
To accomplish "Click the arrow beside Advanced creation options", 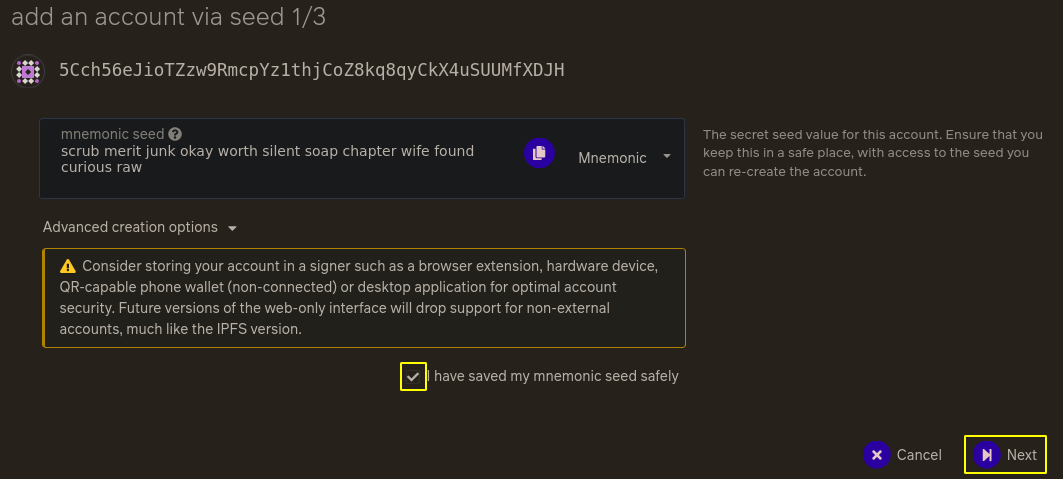I will pos(233,228).
